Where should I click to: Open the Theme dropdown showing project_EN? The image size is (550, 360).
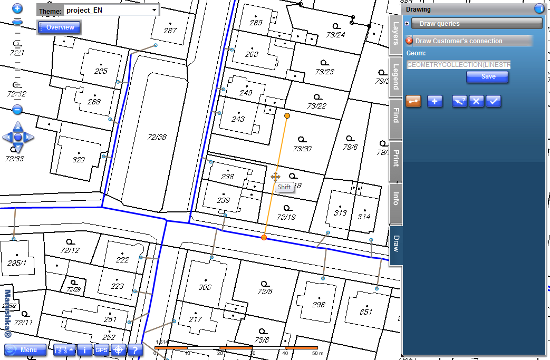(x=111, y=11)
